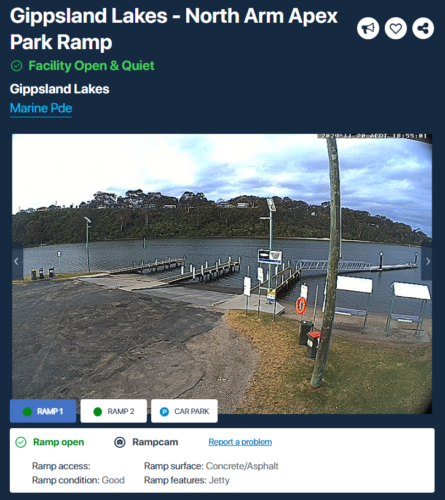Click the green dot on RAMP 2
445x500 pixels.
click(x=97, y=412)
